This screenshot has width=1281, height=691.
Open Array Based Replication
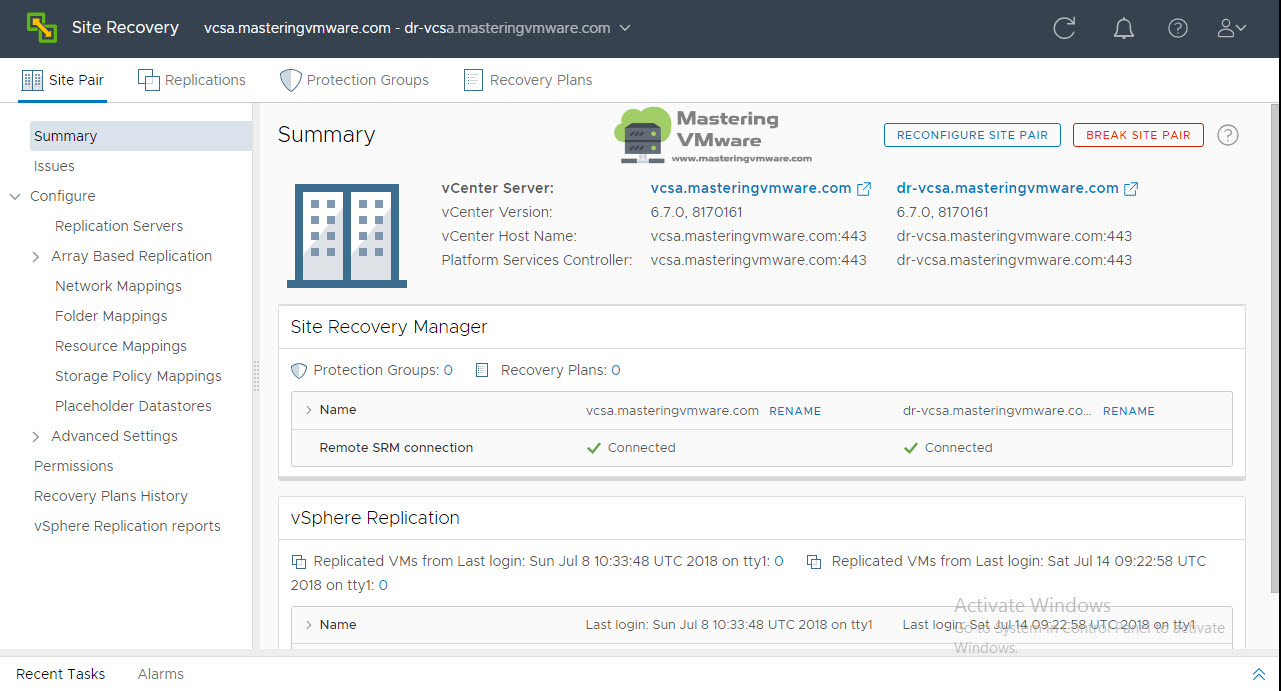pos(132,256)
